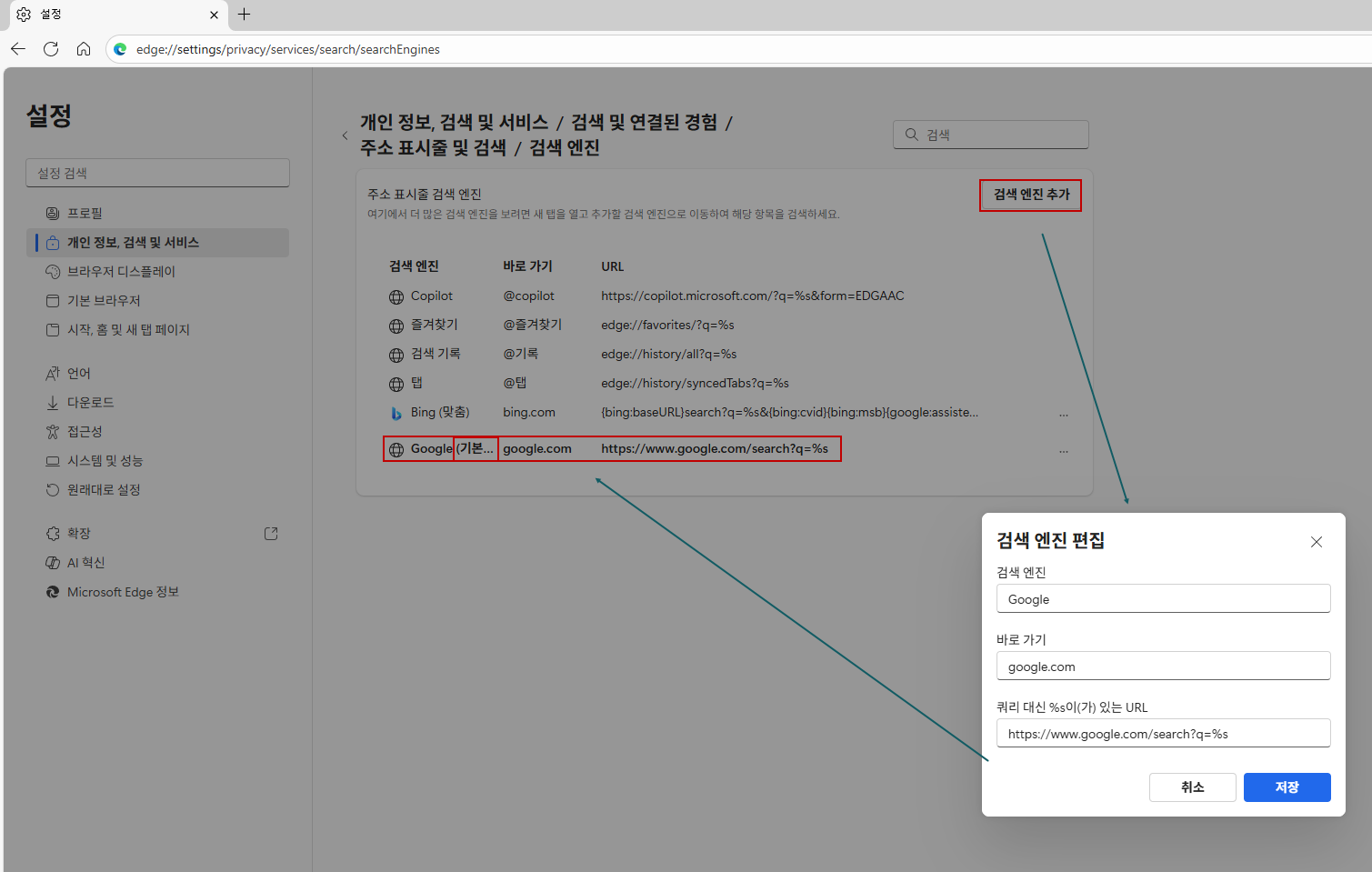This screenshot has height=872, width=1372.
Task: Open more options for Bing row
Action: click(1064, 415)
